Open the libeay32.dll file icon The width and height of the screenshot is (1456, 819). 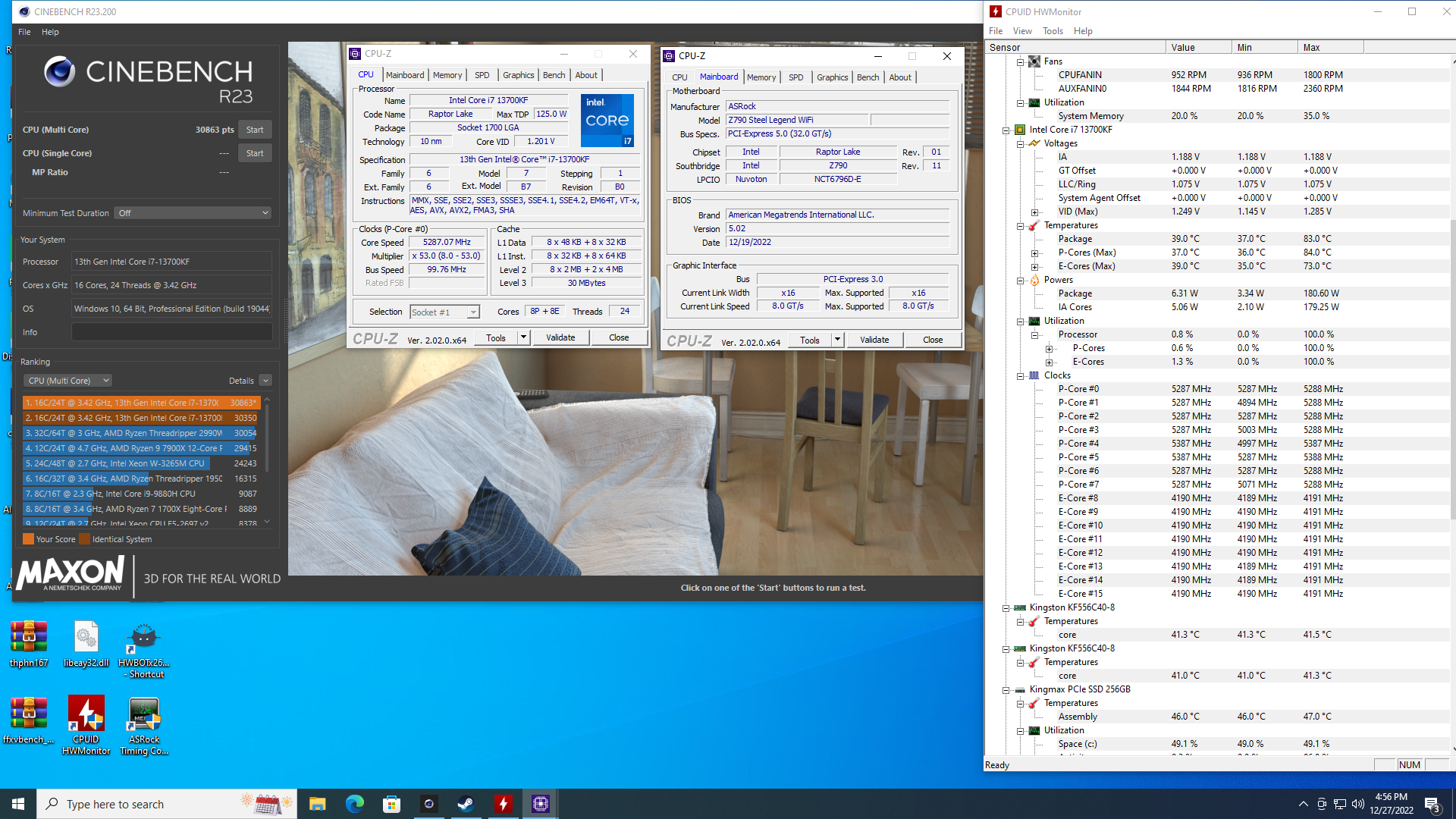tap(86, 639)
